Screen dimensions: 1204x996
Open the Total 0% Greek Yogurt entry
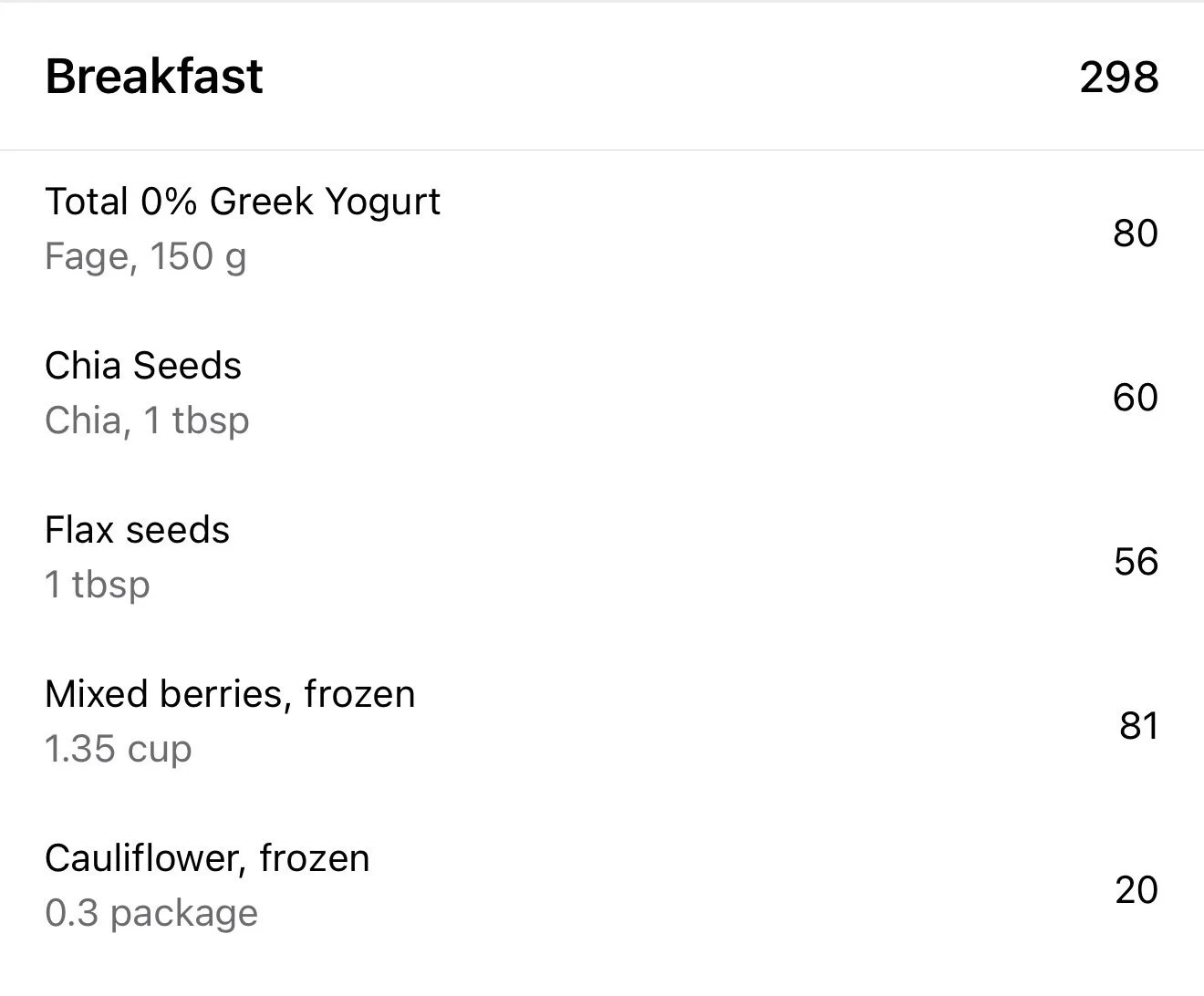click(x=243, y=202)
